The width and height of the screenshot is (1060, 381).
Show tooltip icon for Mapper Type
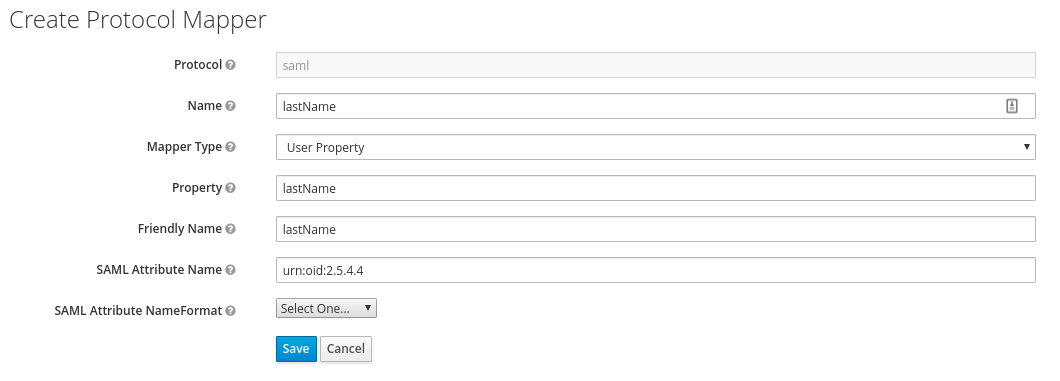point(231,147)
